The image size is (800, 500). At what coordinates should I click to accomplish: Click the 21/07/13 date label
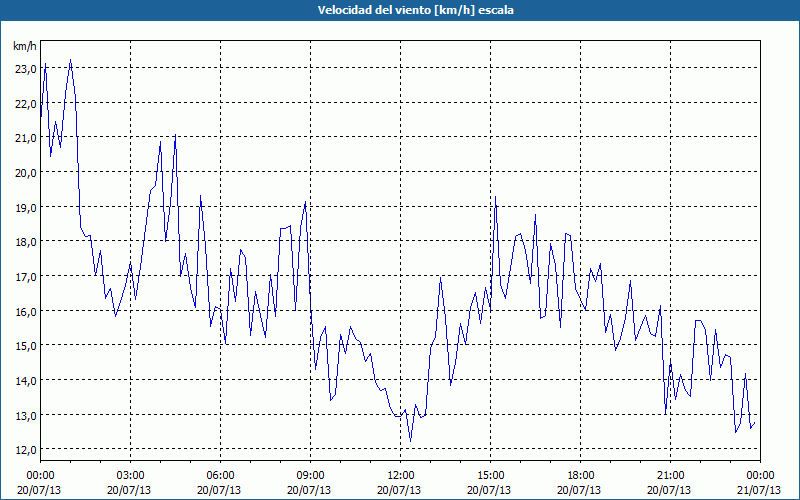pyautogui.click(x=759, y=490)
